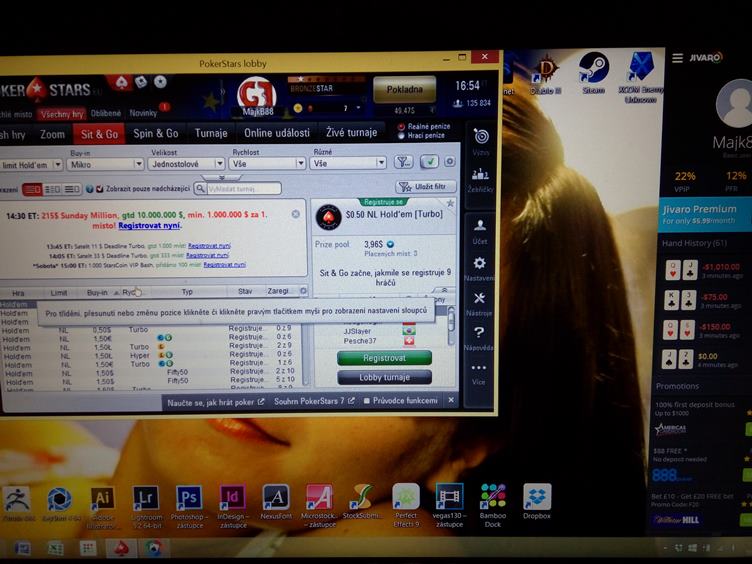This screenshot has width=752, height=564.
Task: Click the red spade icon in PokerStars header
Action: pyautogui.click(x=121, y=83)
